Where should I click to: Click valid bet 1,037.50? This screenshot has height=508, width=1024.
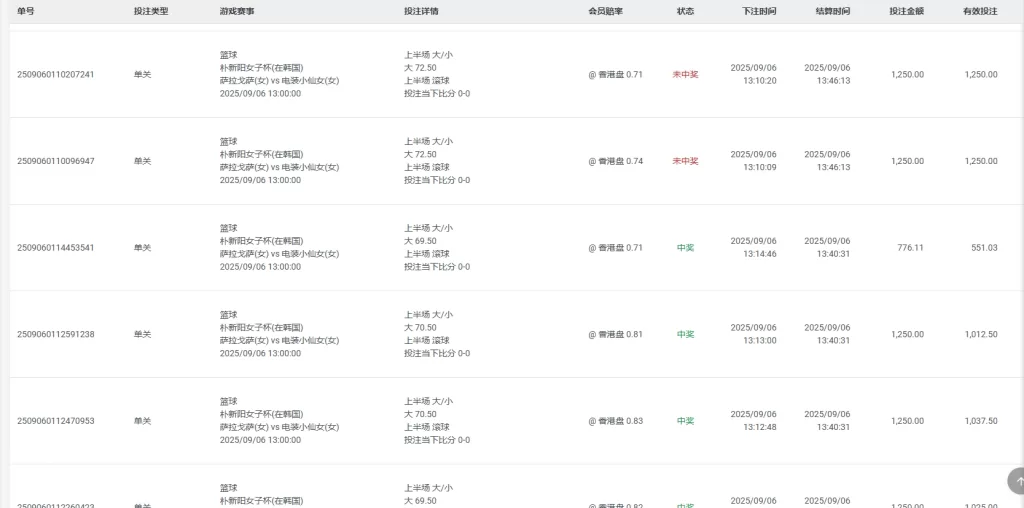[981, 421]
